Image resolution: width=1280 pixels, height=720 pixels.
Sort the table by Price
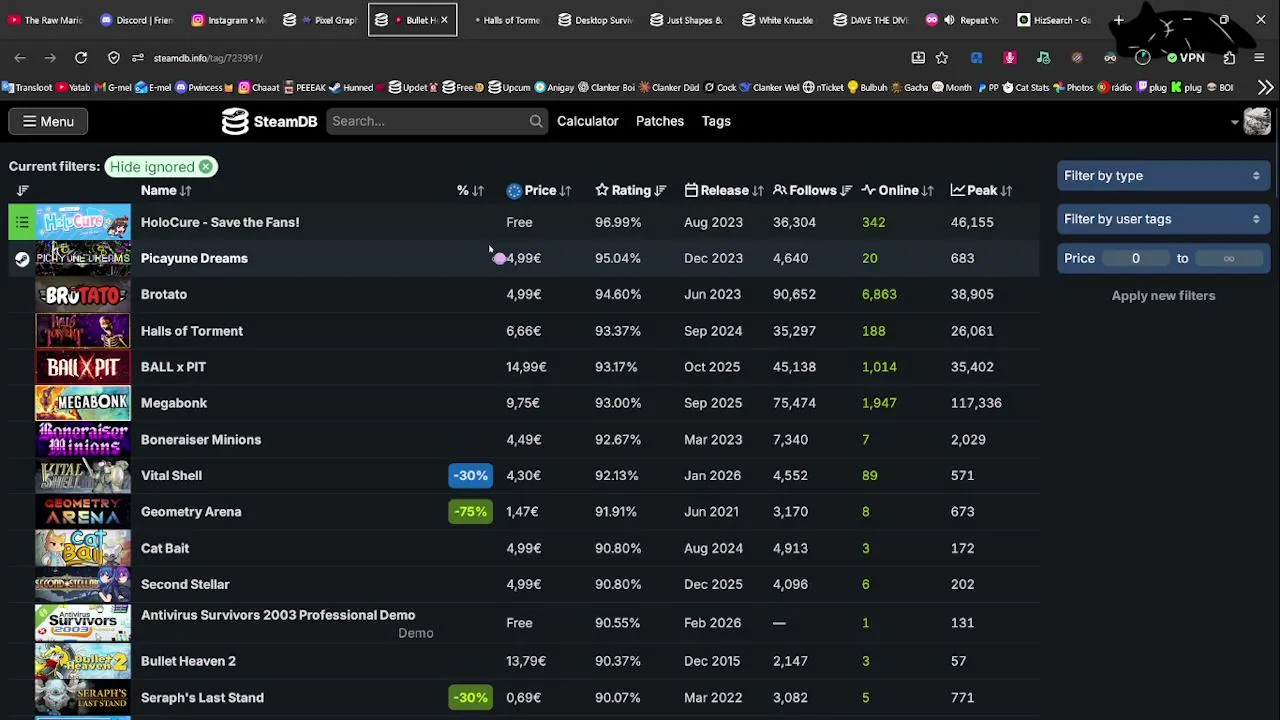point(539,190)
